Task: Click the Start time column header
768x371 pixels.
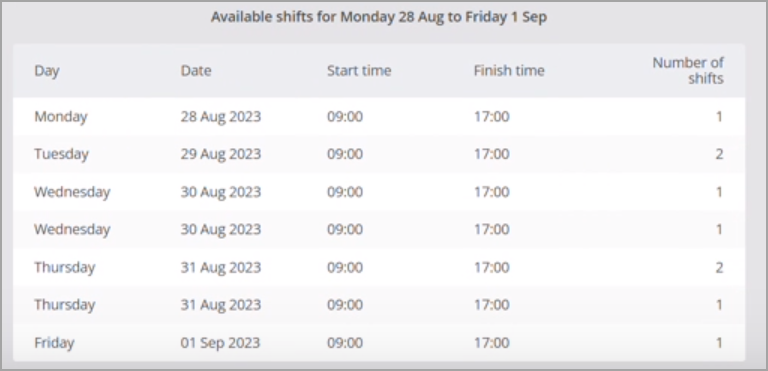Action: tap(359, 71)
